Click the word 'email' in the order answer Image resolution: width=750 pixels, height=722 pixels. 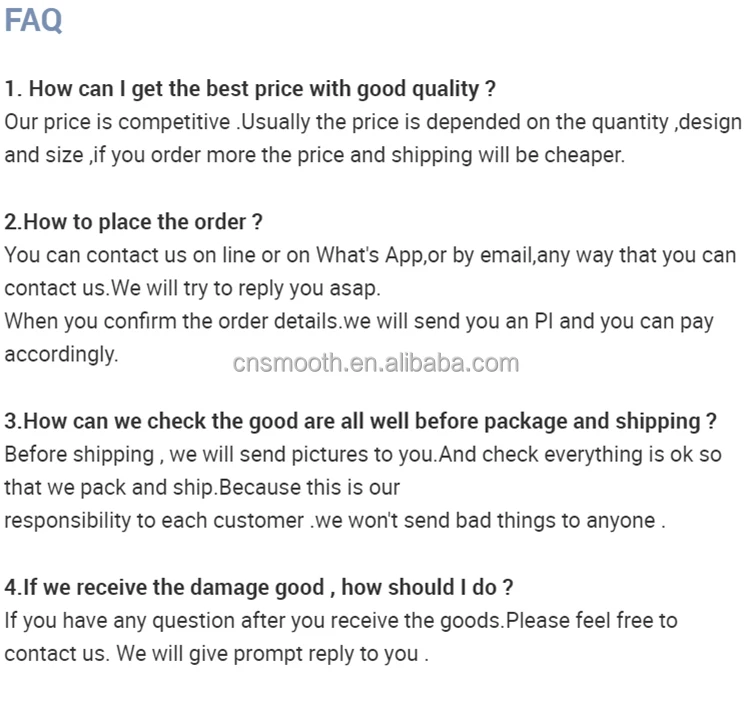click(506, 255)
